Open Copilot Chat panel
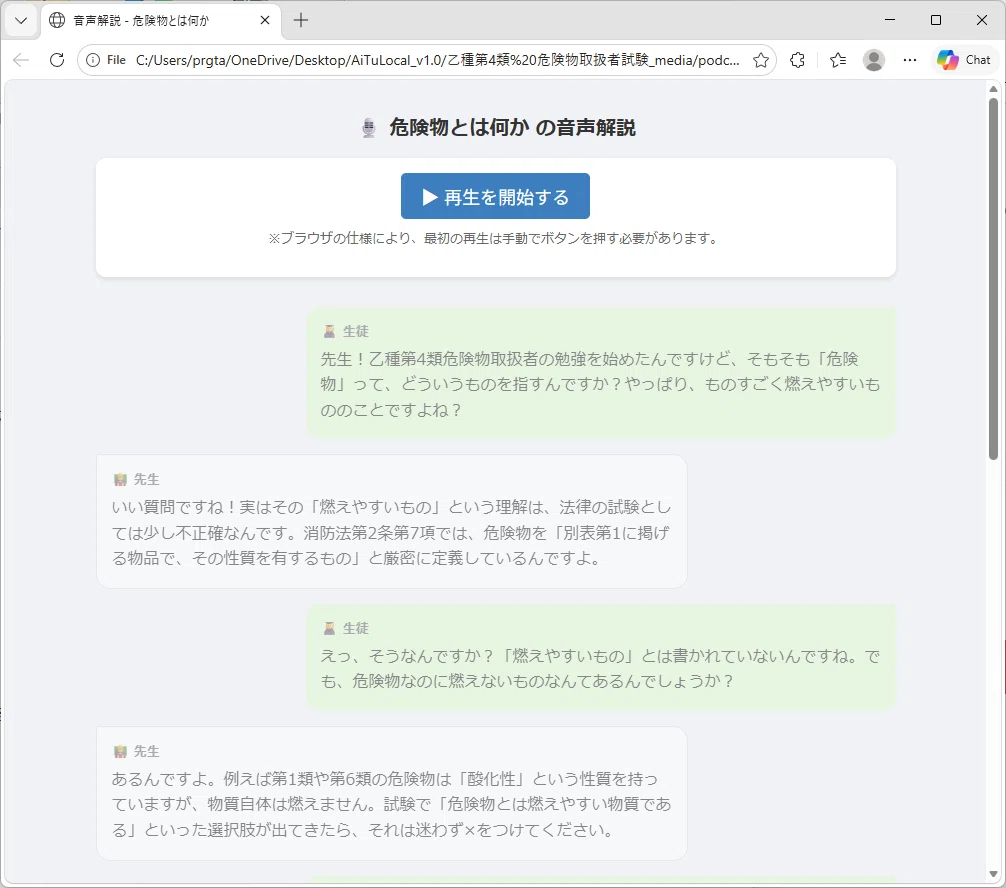 click(x=964, y=60)
